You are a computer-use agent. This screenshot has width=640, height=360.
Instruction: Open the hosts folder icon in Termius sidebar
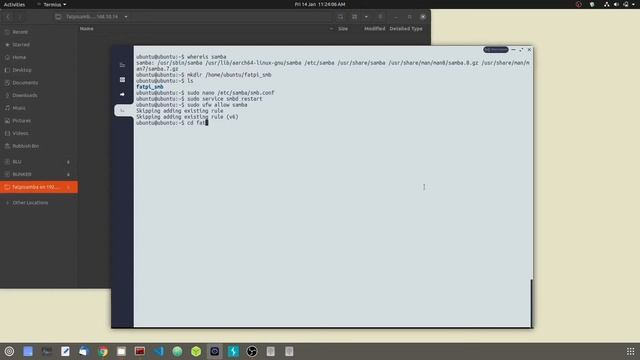[x=122, y=65]
